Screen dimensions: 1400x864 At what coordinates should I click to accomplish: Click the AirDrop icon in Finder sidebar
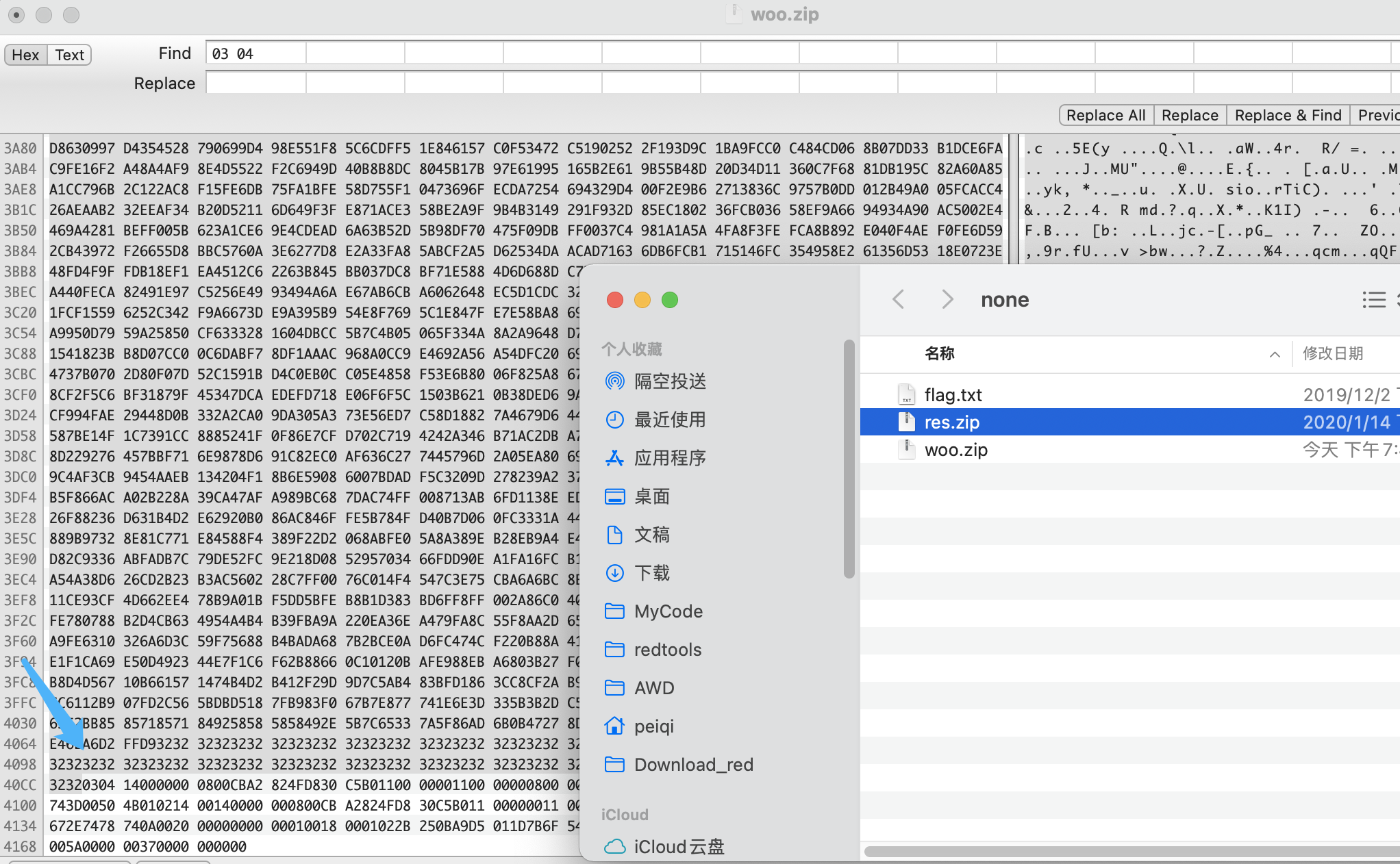point(614,381)
